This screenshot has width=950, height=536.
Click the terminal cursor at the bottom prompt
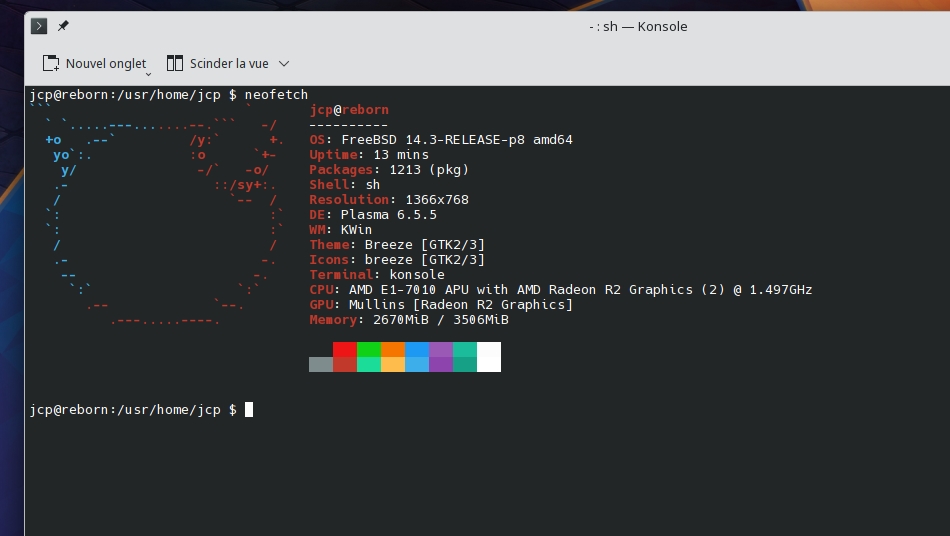click(248, 410)
